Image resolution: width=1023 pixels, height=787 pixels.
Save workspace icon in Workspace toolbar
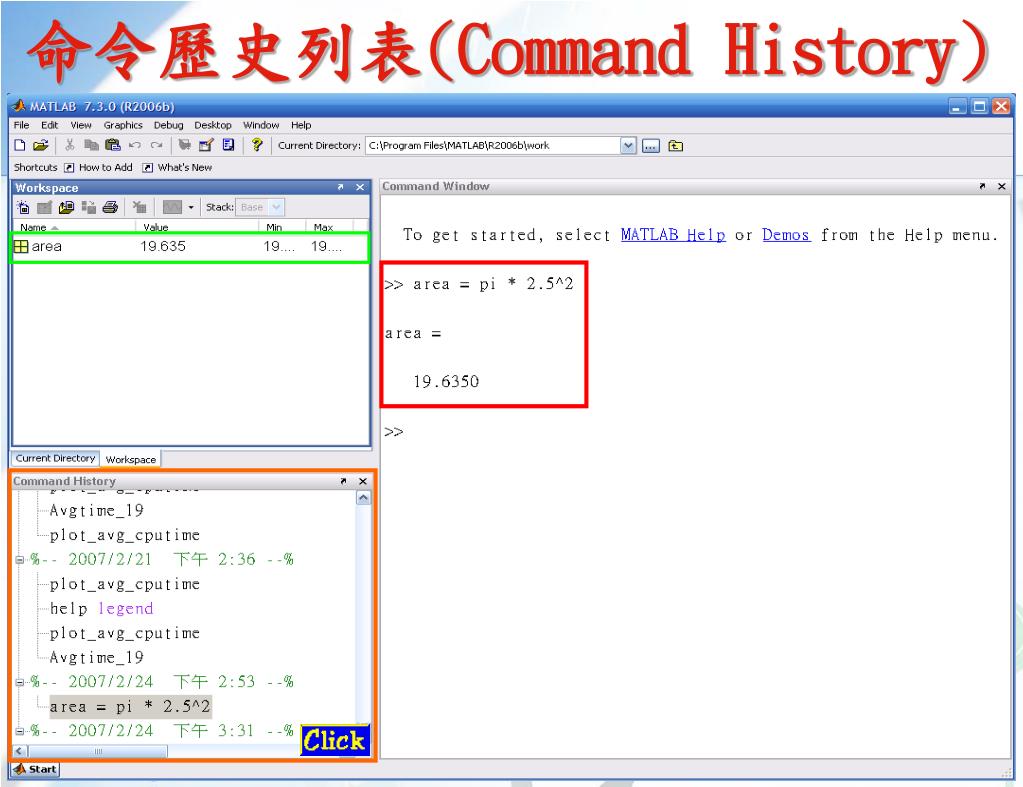click(x=89, y=208)
